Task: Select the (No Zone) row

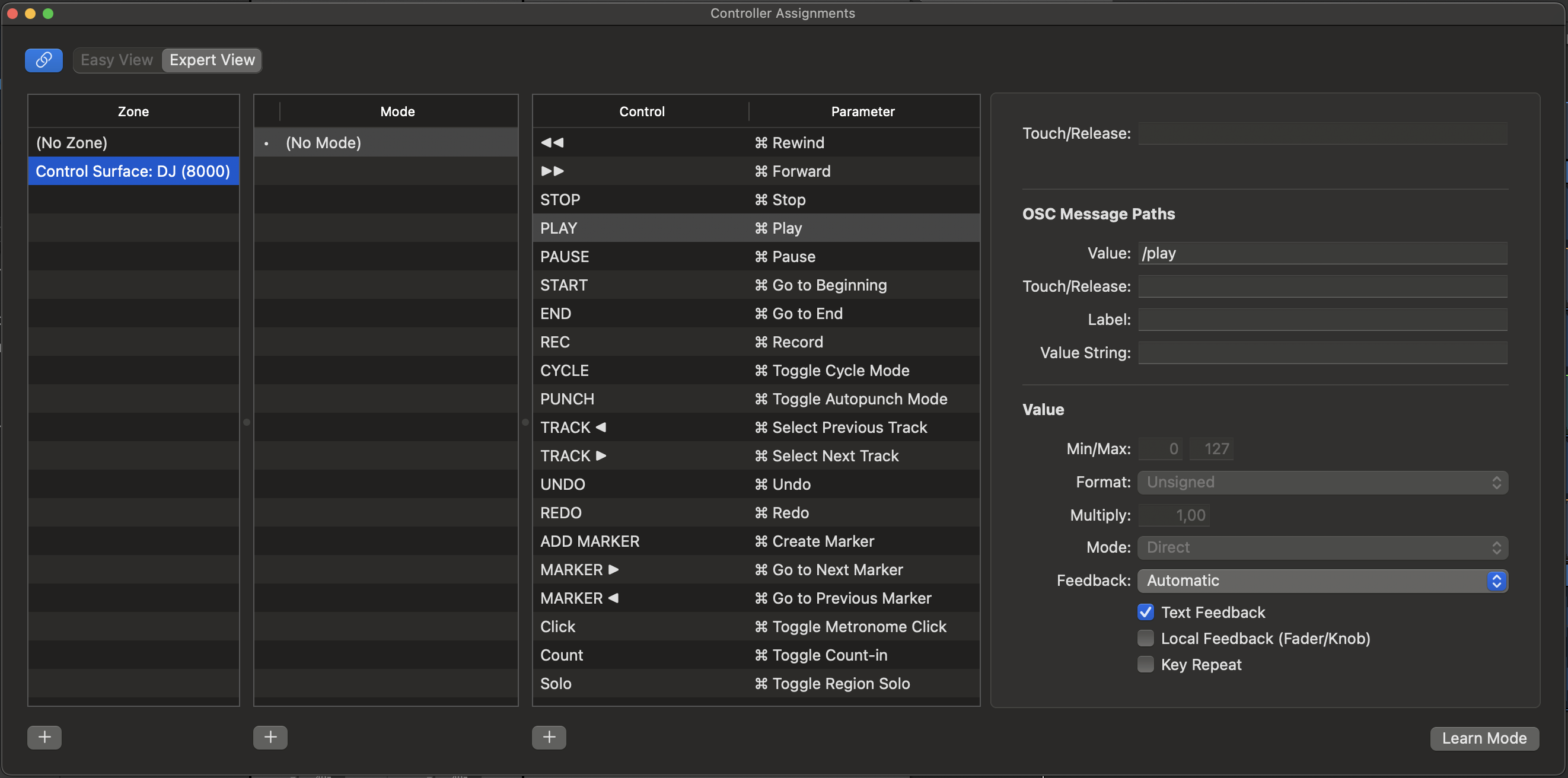Action: (x=133, y=142)
